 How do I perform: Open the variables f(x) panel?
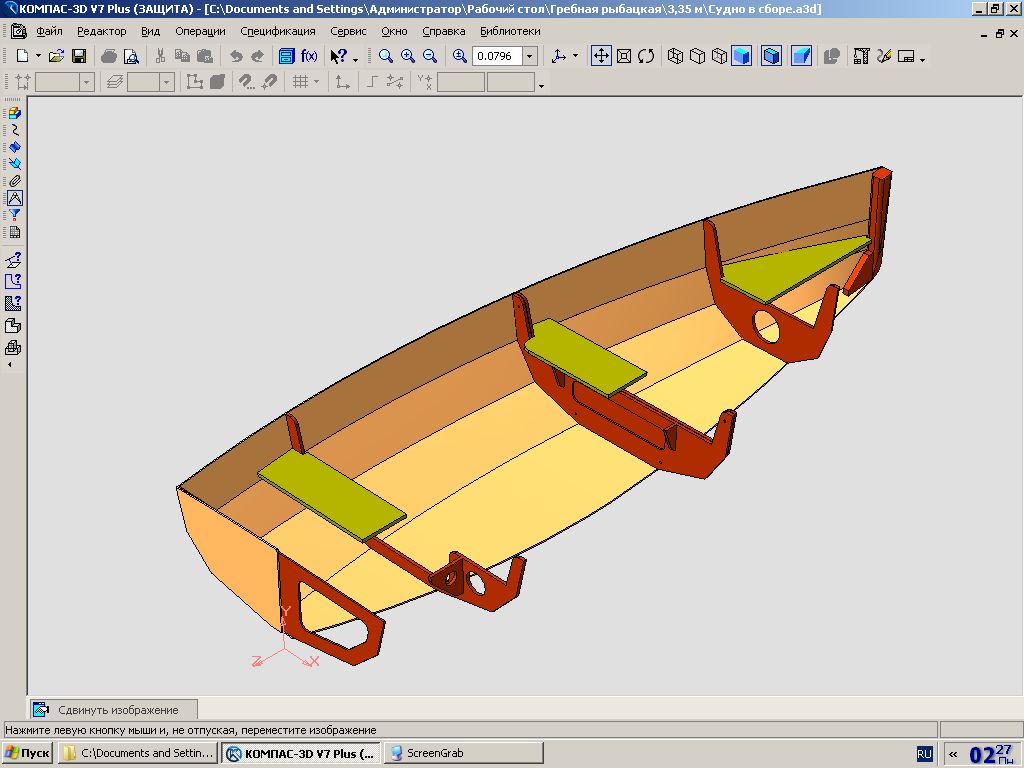pyautogui.click(x=309, y=56)
